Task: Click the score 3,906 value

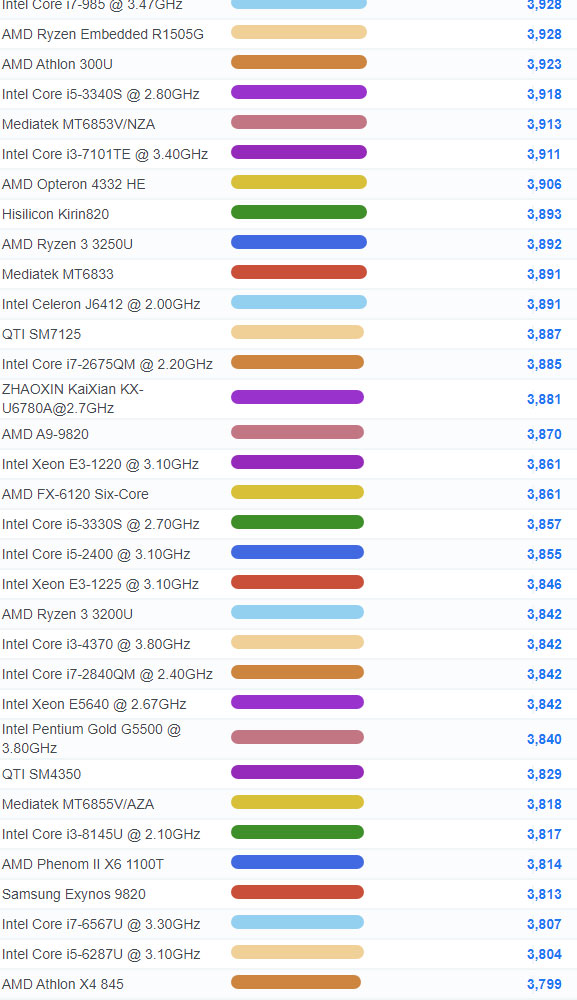Action: [x=544, y=184]
